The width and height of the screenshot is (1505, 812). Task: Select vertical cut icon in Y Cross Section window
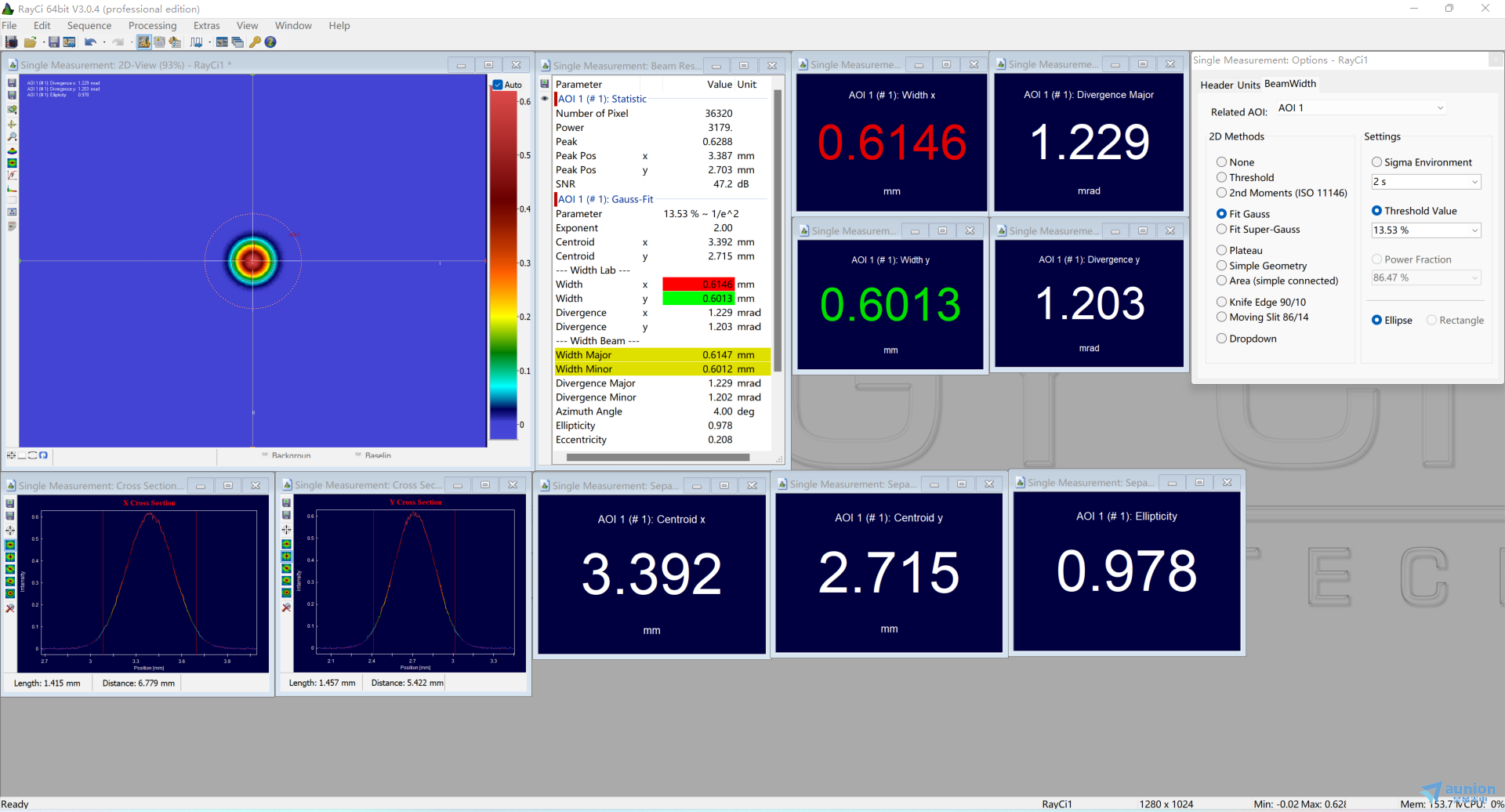[286, 556]
